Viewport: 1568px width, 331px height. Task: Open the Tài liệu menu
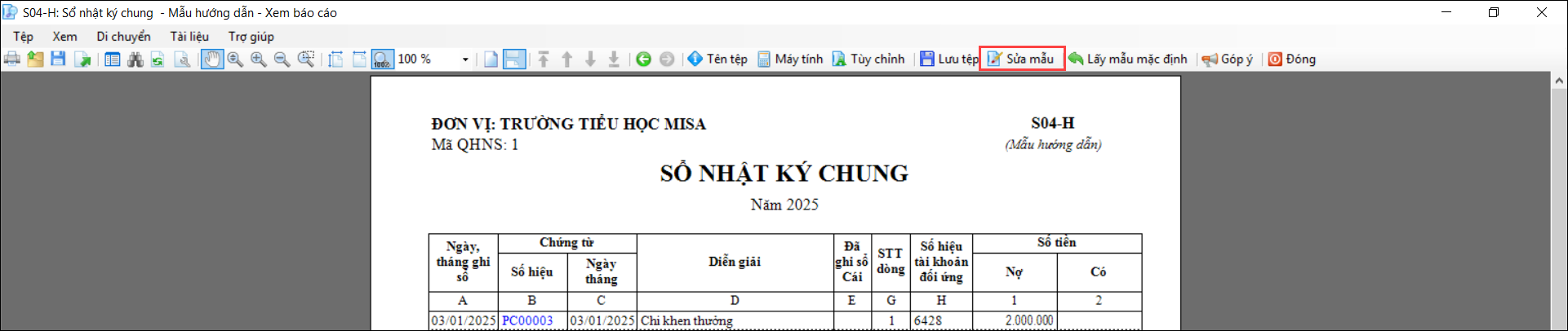(x=189, y=36)
